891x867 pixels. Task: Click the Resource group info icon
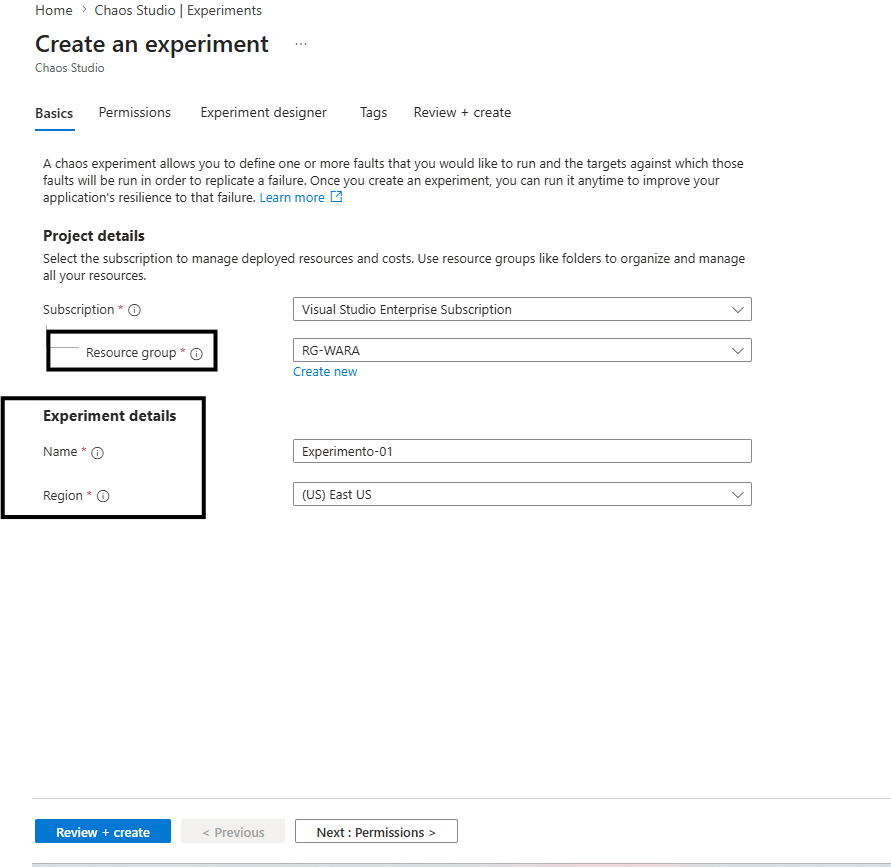pyautogui.click(x=196, y=354)
